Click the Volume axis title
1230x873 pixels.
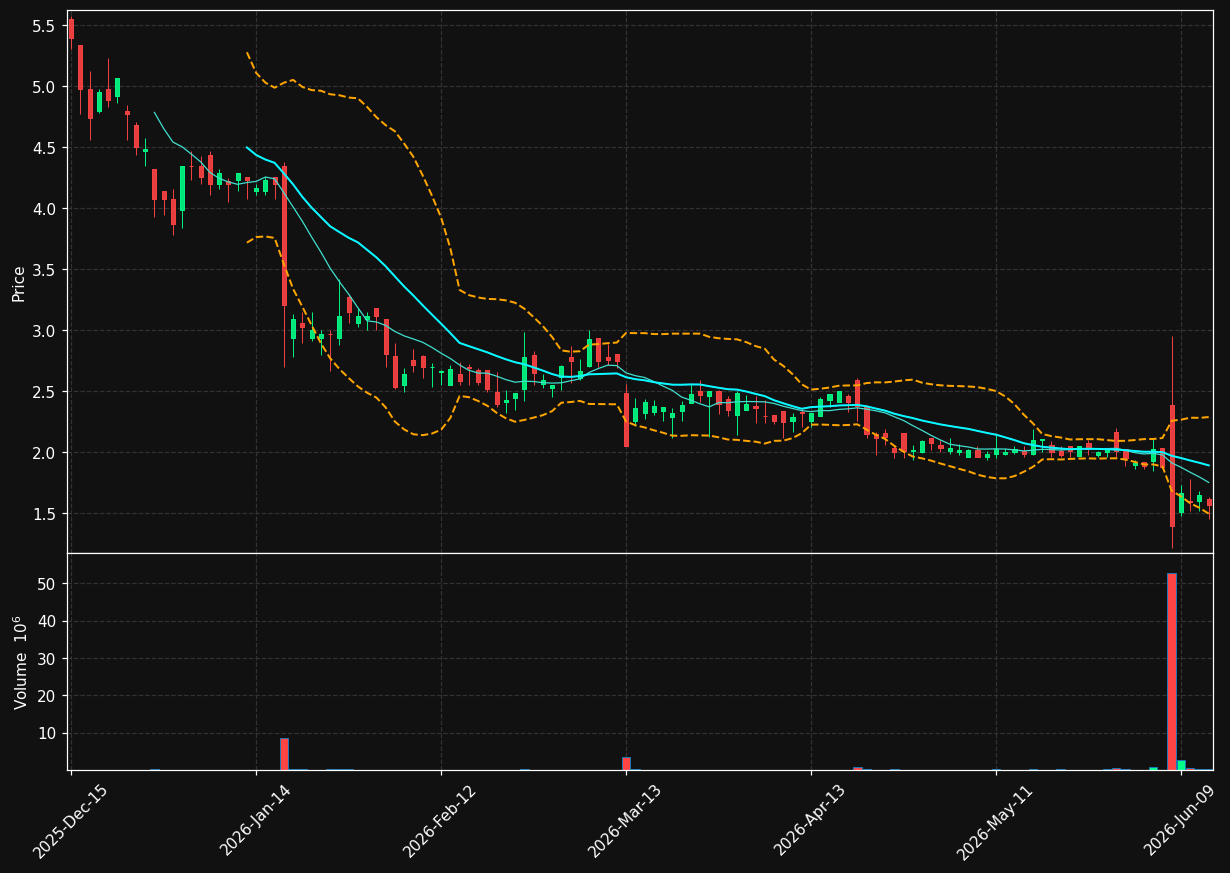click(20, 662)
